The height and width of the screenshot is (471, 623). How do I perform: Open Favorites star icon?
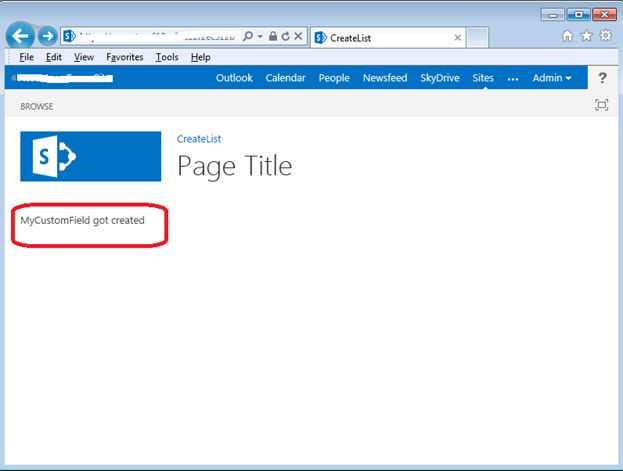(586, 36)
